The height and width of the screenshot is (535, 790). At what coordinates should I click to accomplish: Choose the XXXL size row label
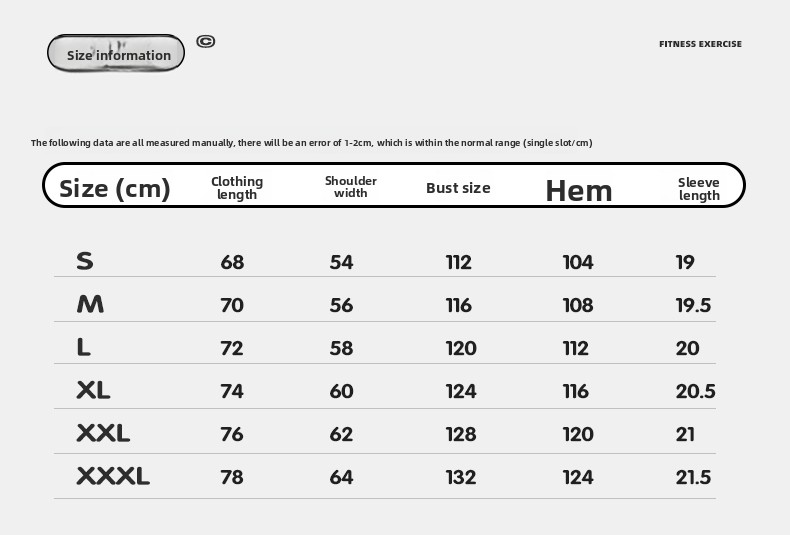pos(113,476)
